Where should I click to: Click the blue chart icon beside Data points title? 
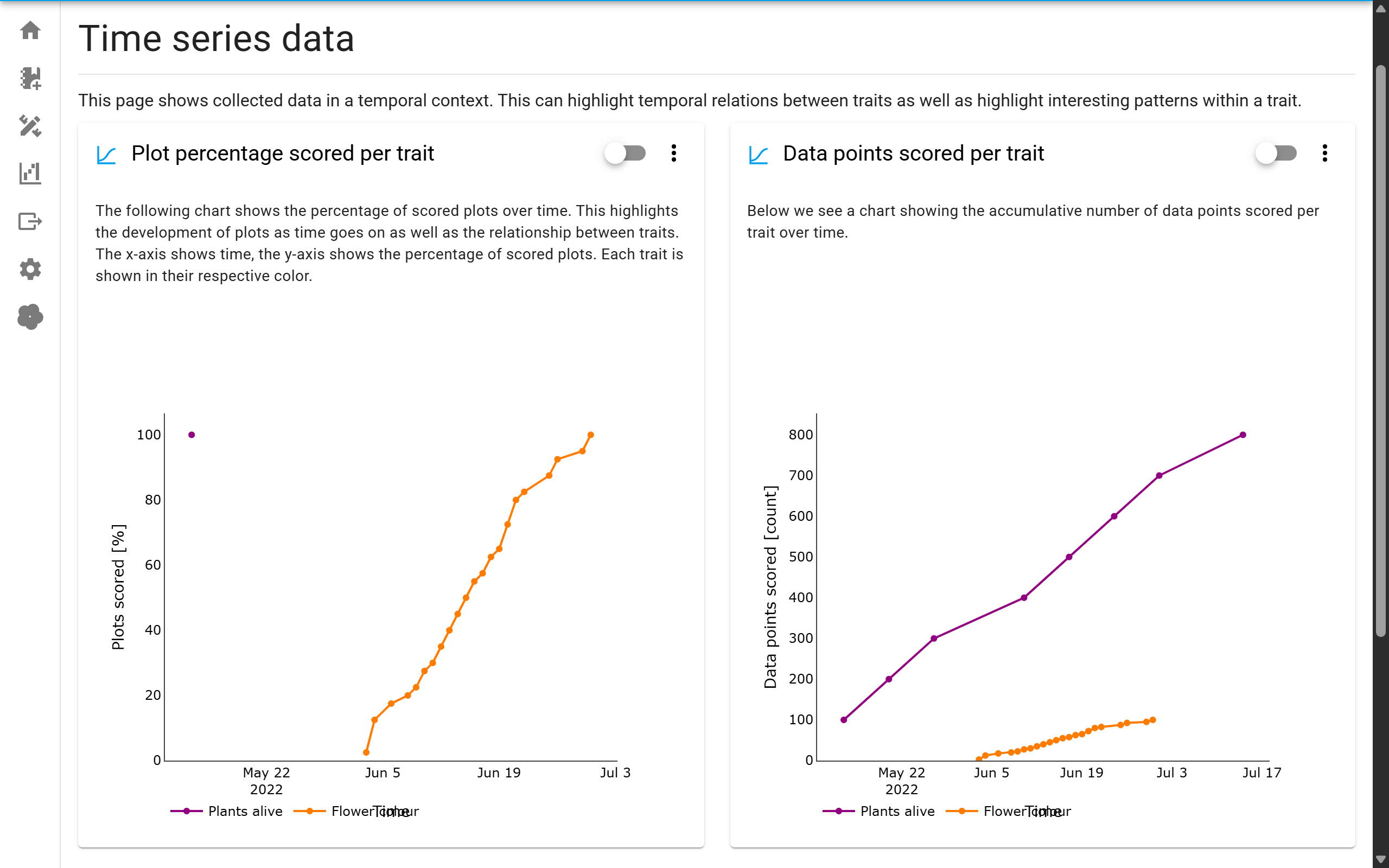tap(758, 155)
